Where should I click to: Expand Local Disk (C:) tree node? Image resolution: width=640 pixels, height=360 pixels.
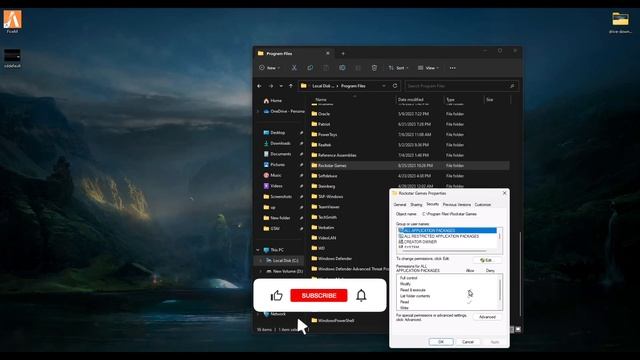pos(261,260)
